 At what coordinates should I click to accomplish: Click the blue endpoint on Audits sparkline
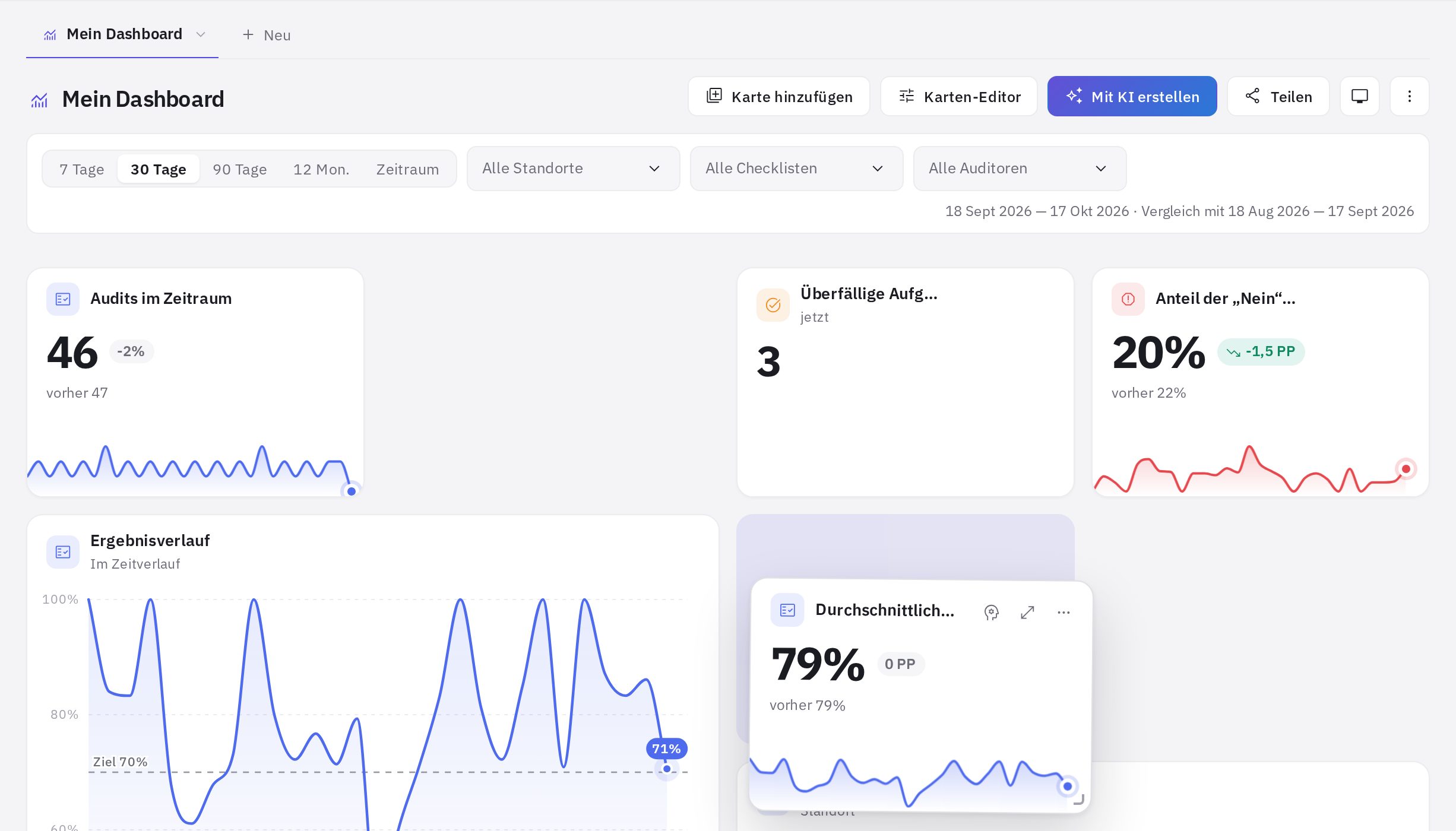(x=352, y=491)
